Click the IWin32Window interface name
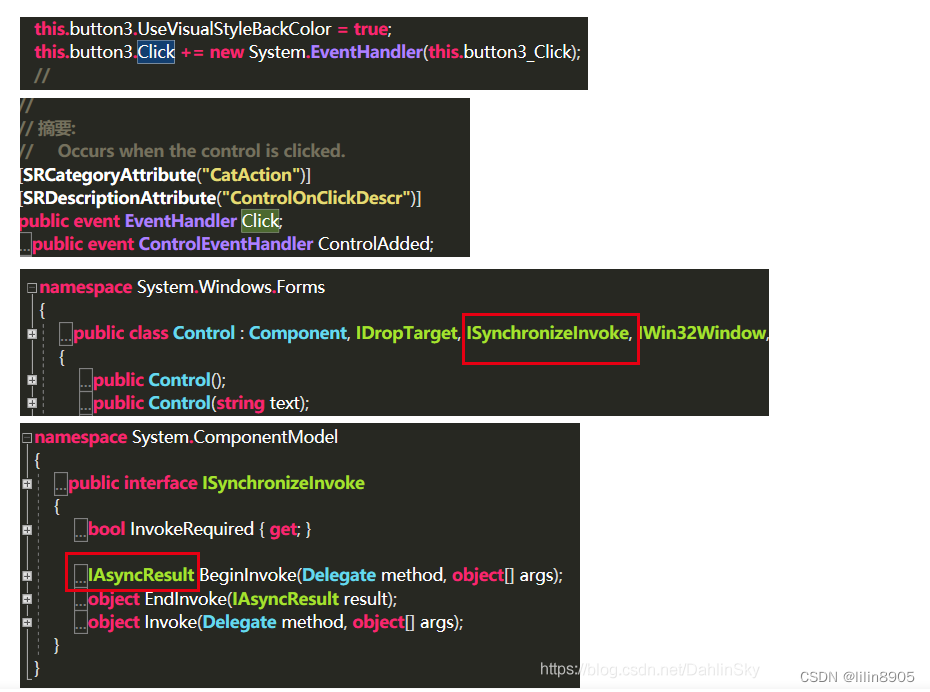 click(x=702, y=333)
